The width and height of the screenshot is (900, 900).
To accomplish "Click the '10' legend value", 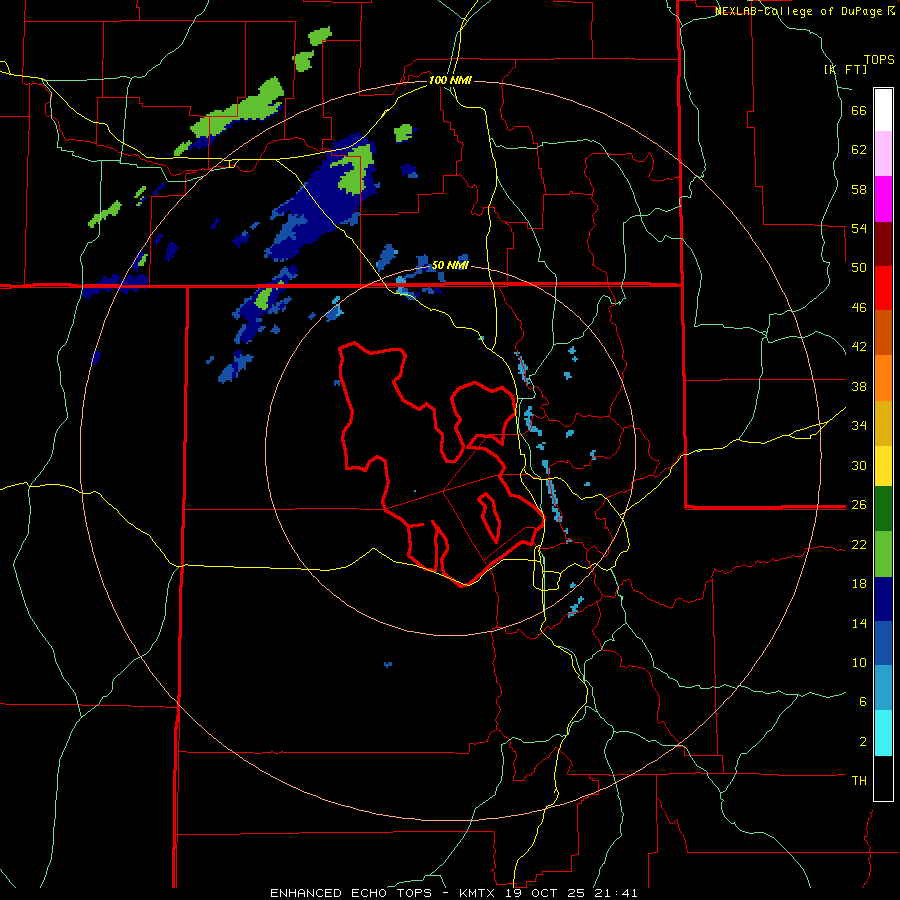I will click(859, 663).
